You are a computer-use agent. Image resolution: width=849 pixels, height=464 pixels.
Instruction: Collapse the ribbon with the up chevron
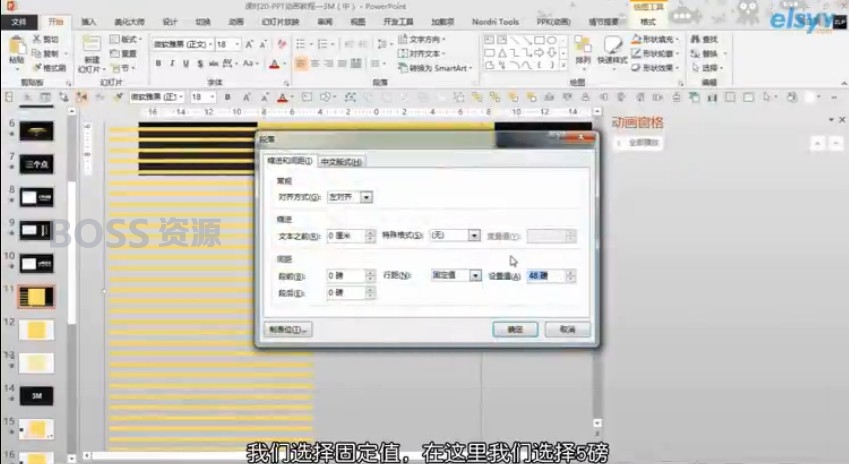[x=844, y=83]
